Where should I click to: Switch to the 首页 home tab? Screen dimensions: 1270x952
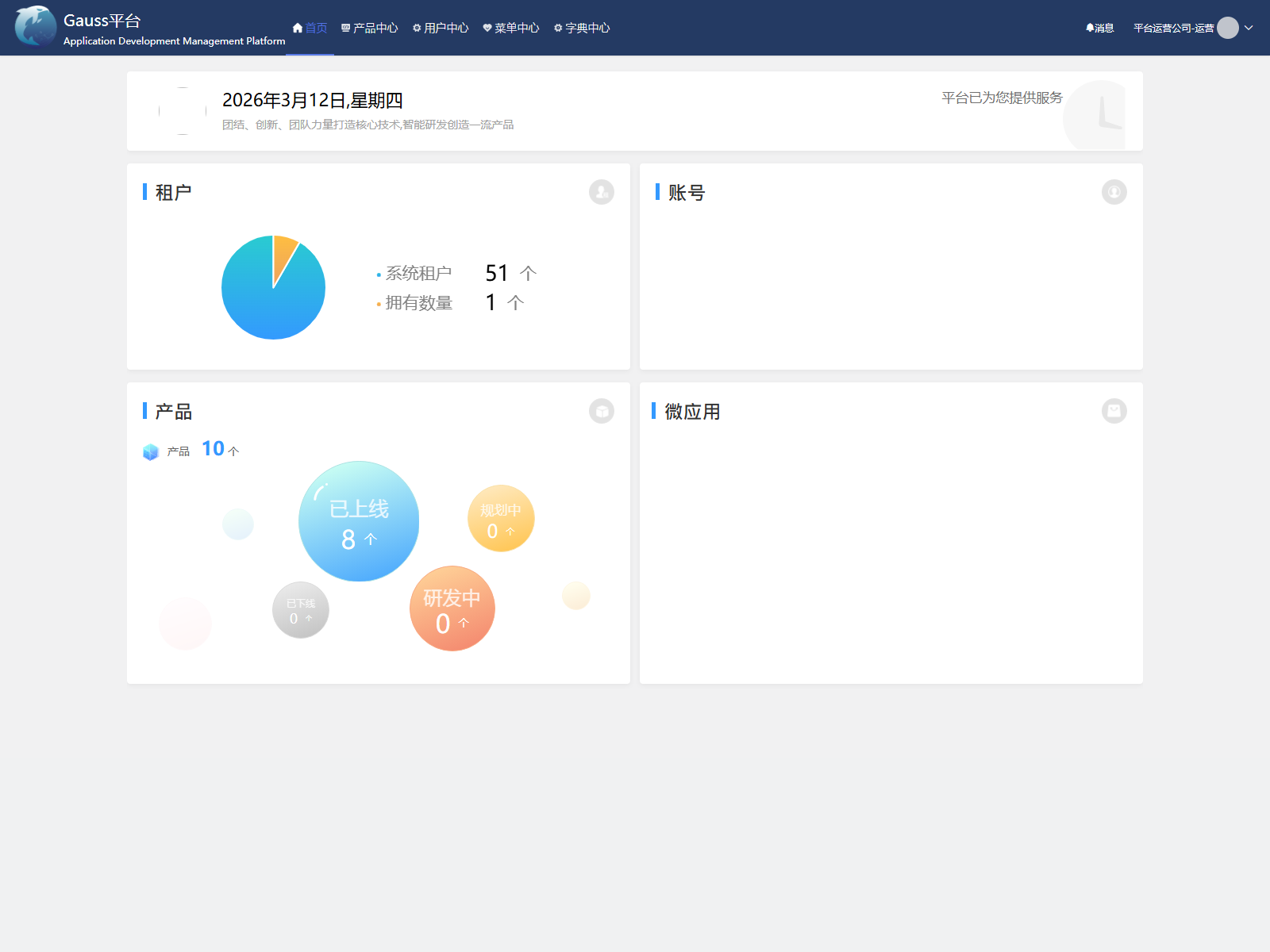[x=310, y=28]
